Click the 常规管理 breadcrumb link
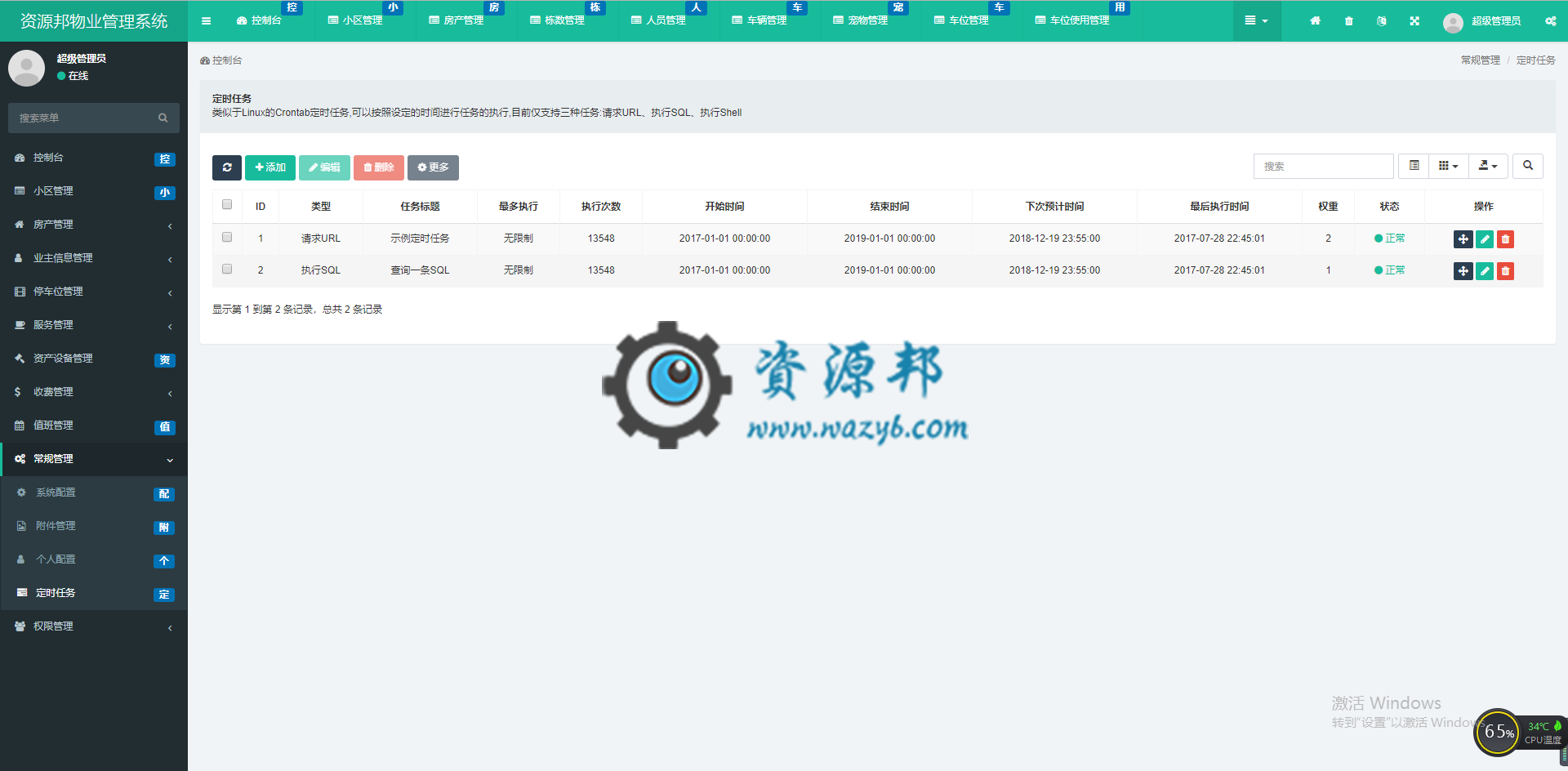Image resolution: width=1568 pixels, height=771 pixels. pos(1480,60)
